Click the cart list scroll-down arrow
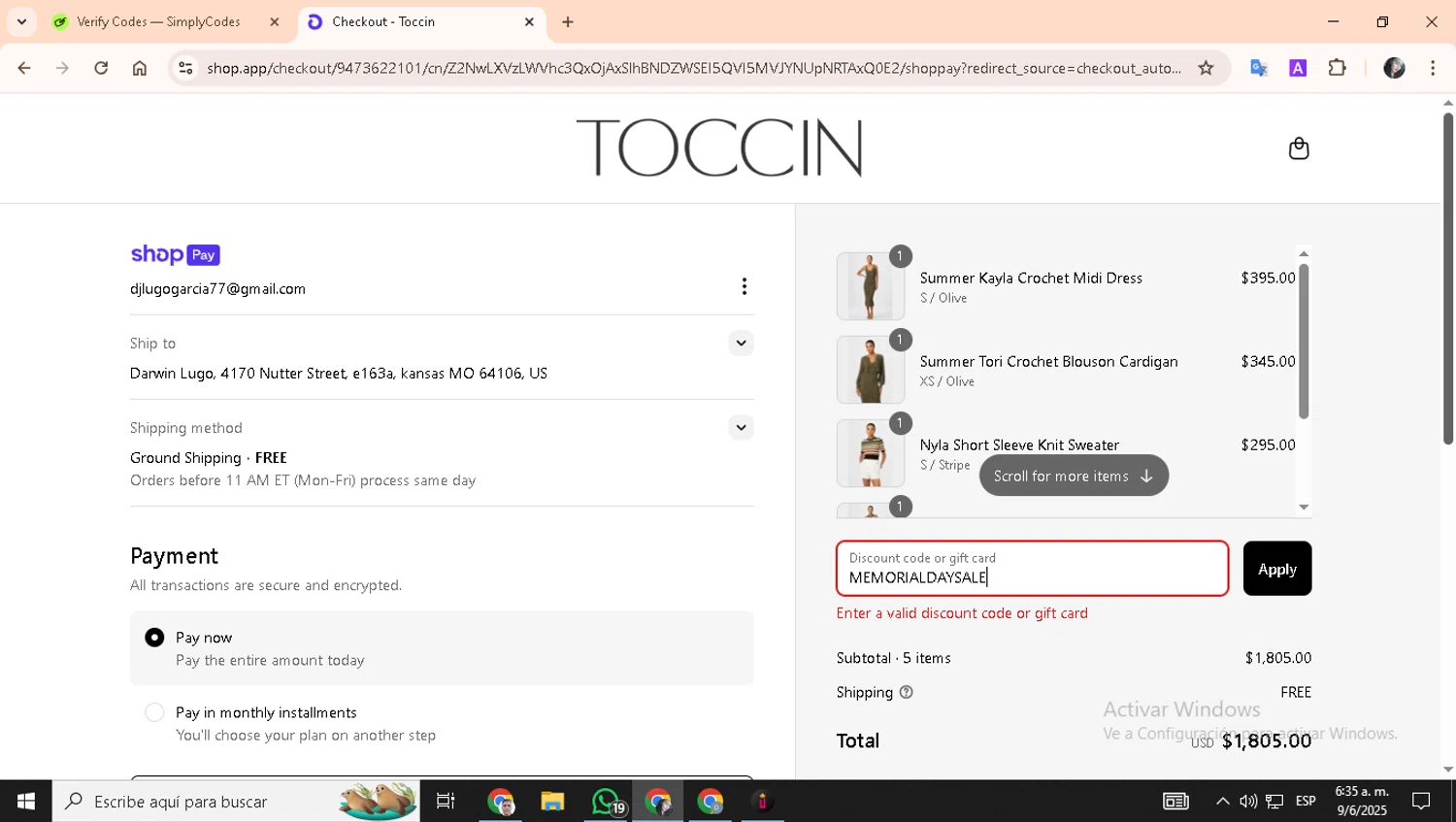 pos(1304,507)
